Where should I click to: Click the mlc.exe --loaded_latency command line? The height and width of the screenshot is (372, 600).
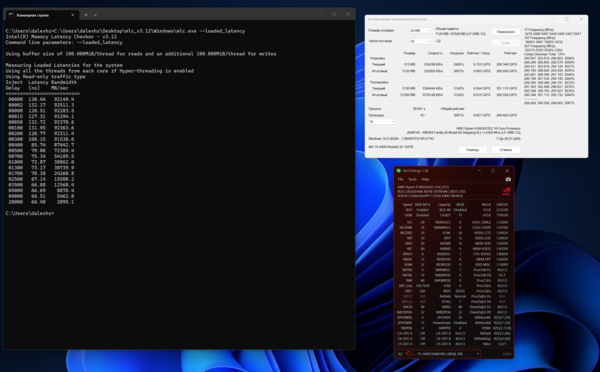(125, 31)
